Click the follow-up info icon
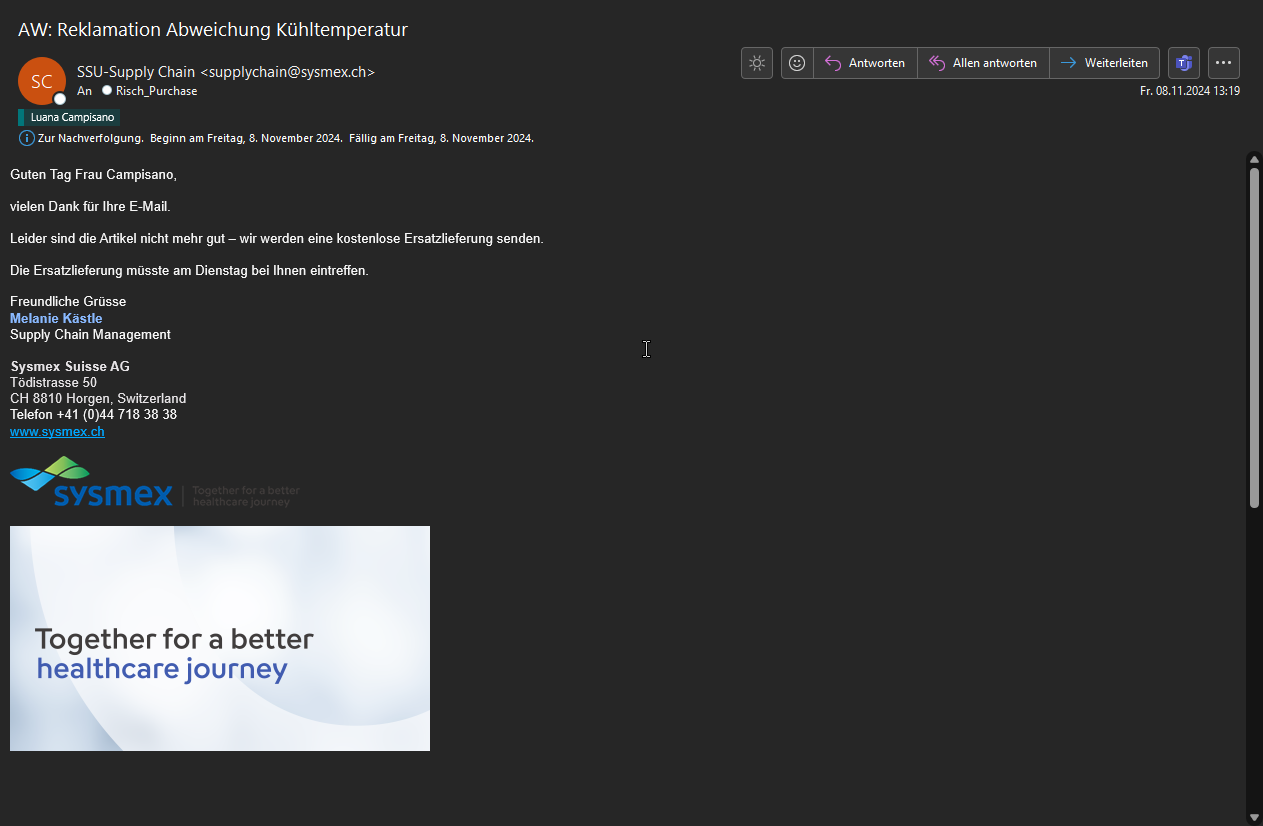The image size is (1263, 826). [x=27, y=138]
